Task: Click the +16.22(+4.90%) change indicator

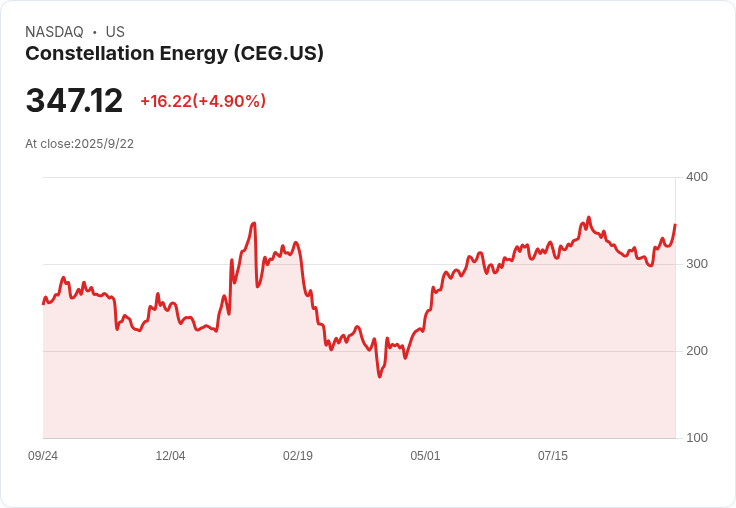Action: pyautogui.click(x=203, y=101)
